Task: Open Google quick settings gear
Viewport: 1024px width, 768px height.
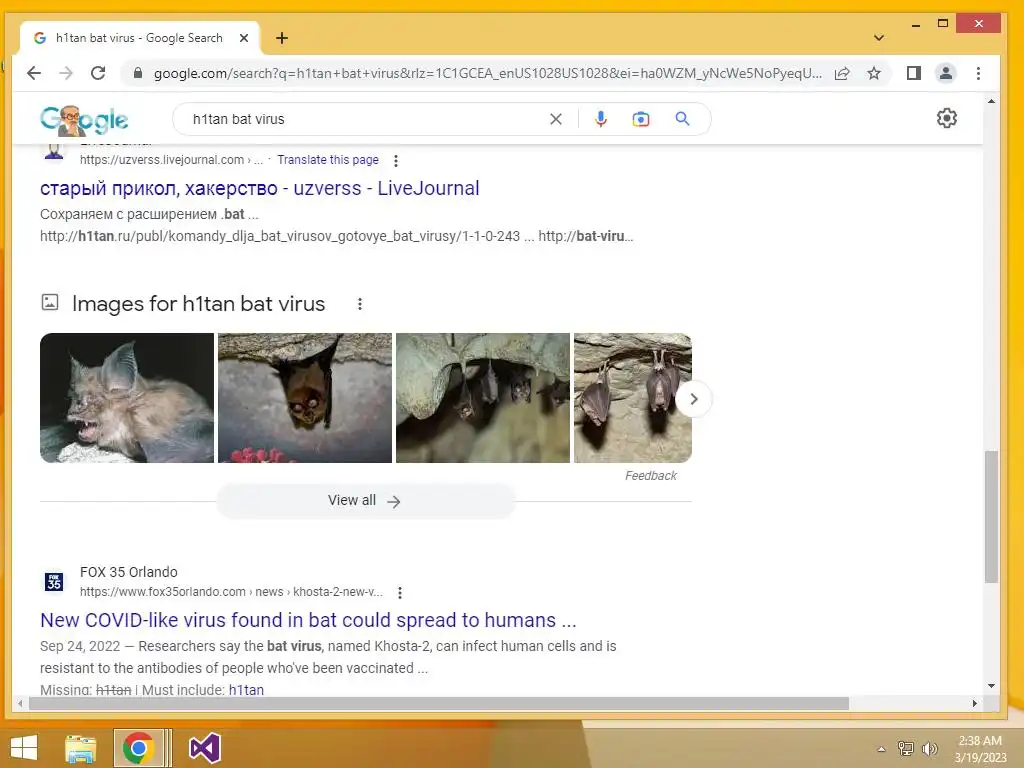Action: pyautogui.click(x=947, y=118)
